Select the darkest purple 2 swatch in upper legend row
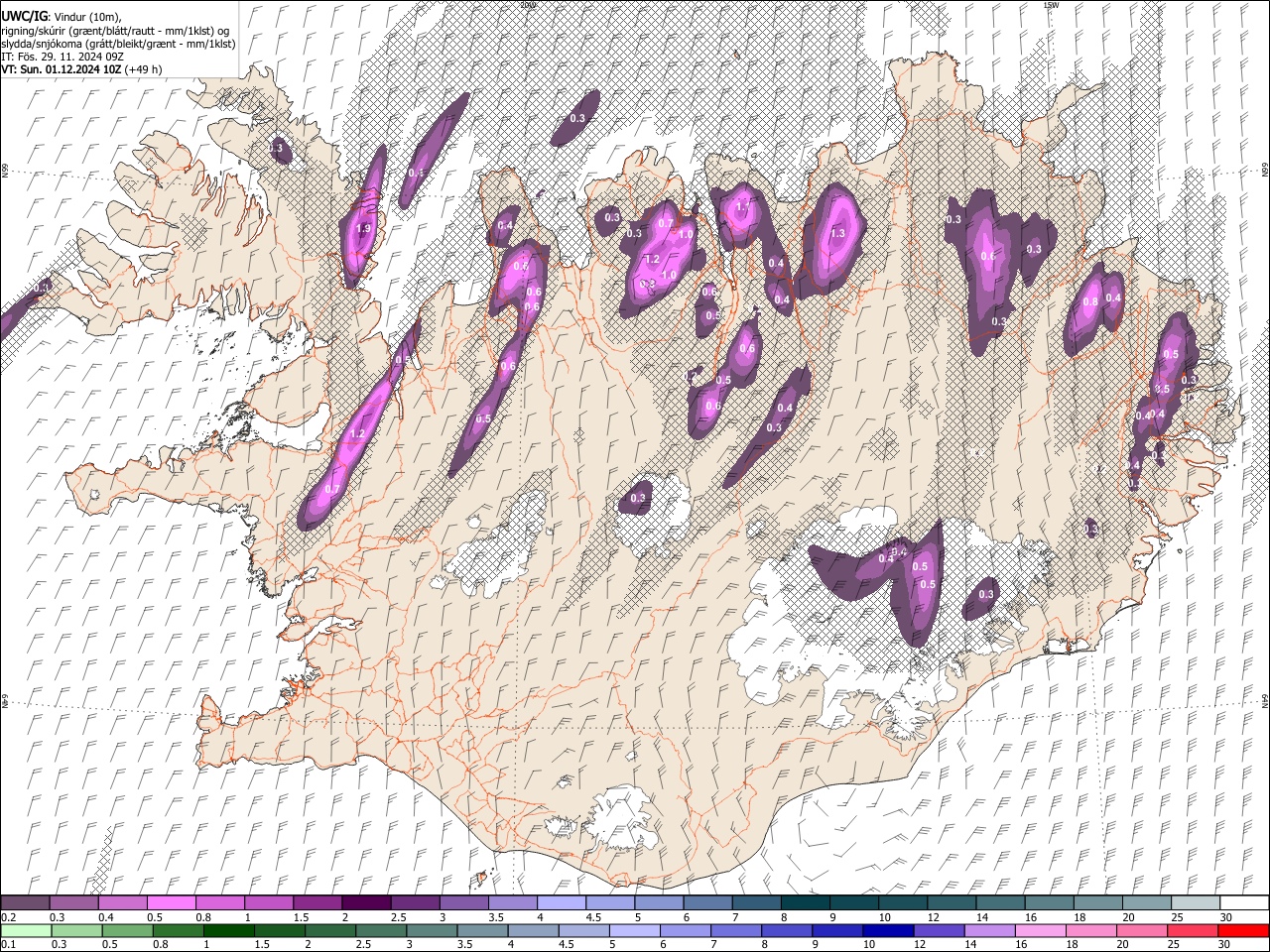 (x=366, y=902)
